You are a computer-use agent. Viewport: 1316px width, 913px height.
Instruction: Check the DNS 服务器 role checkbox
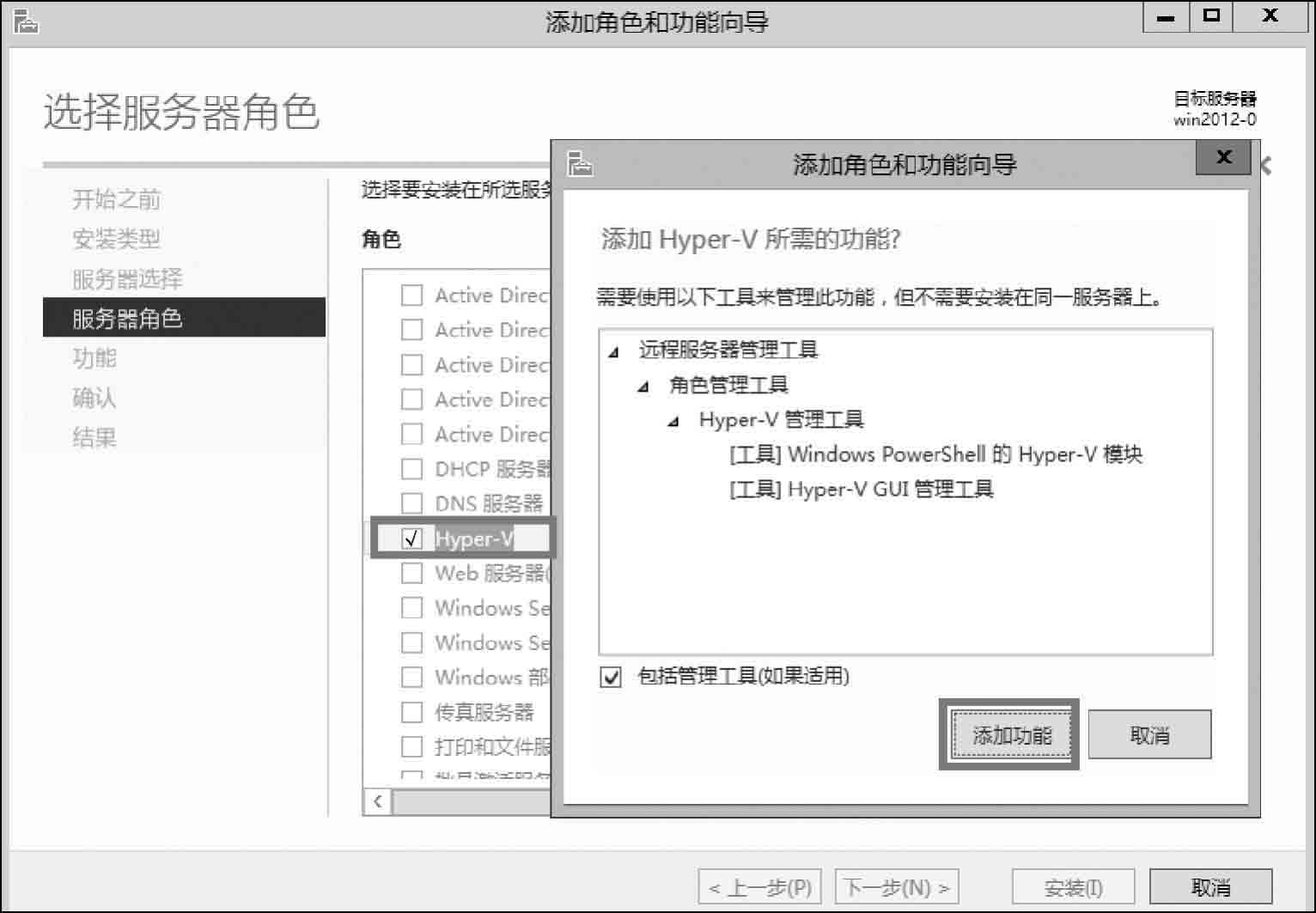(412, 503)
